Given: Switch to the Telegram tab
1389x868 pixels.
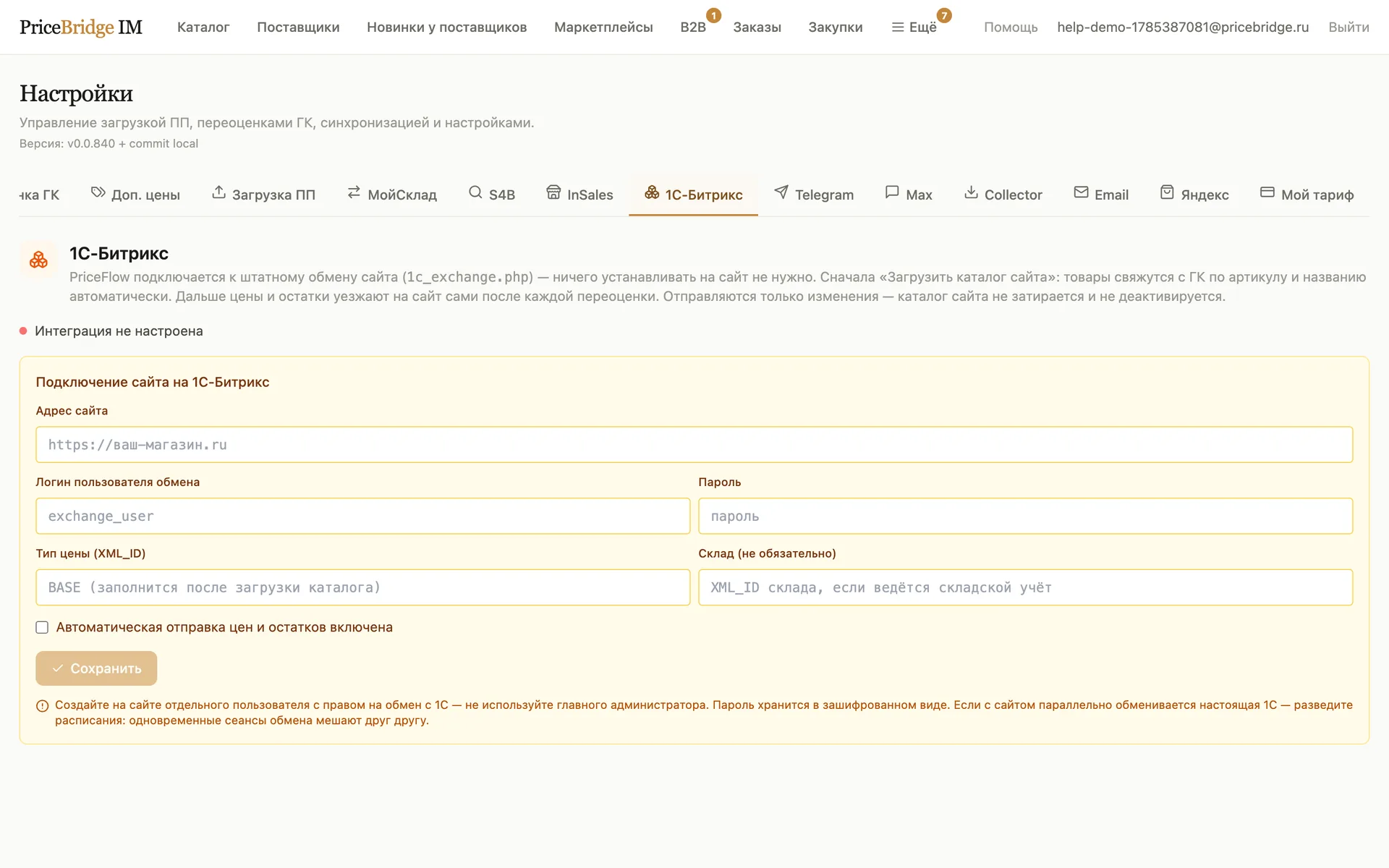Looking at the screenshot, I should [814, 195].
